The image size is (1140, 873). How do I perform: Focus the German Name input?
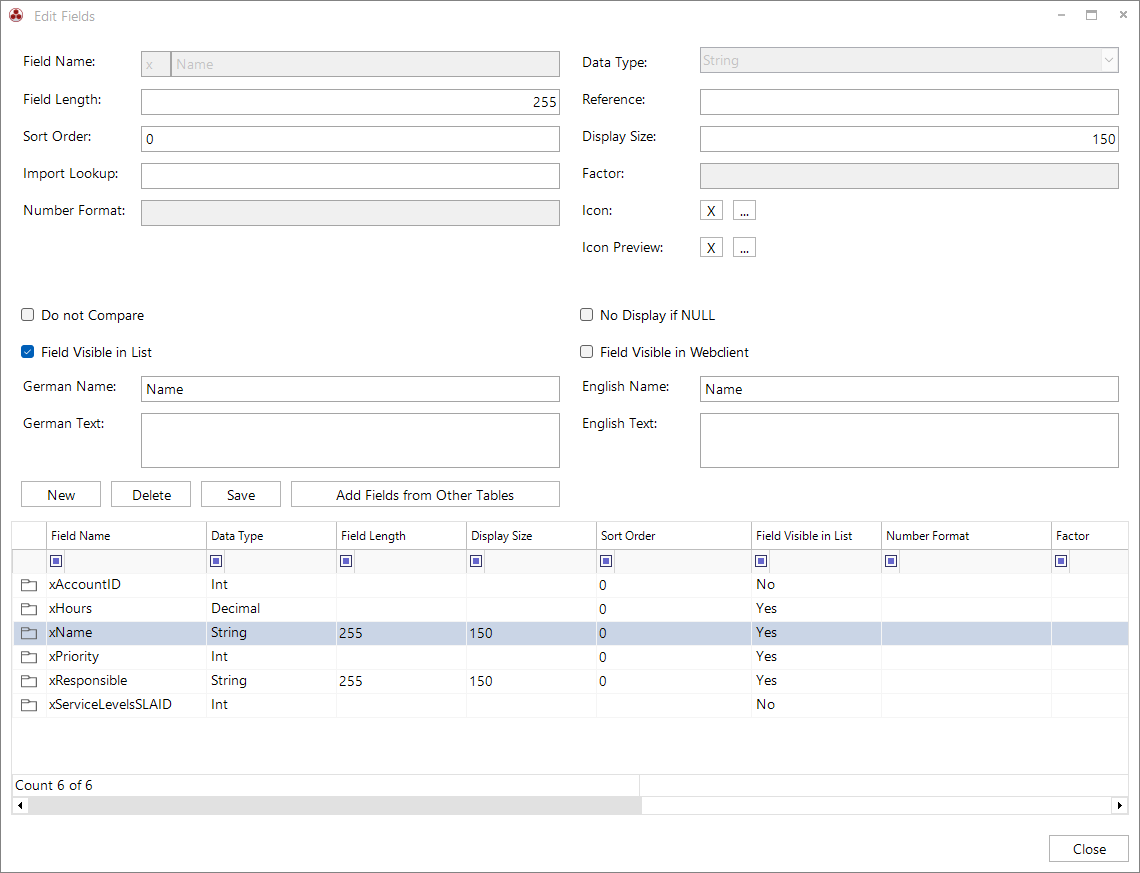tap(350, 389)
